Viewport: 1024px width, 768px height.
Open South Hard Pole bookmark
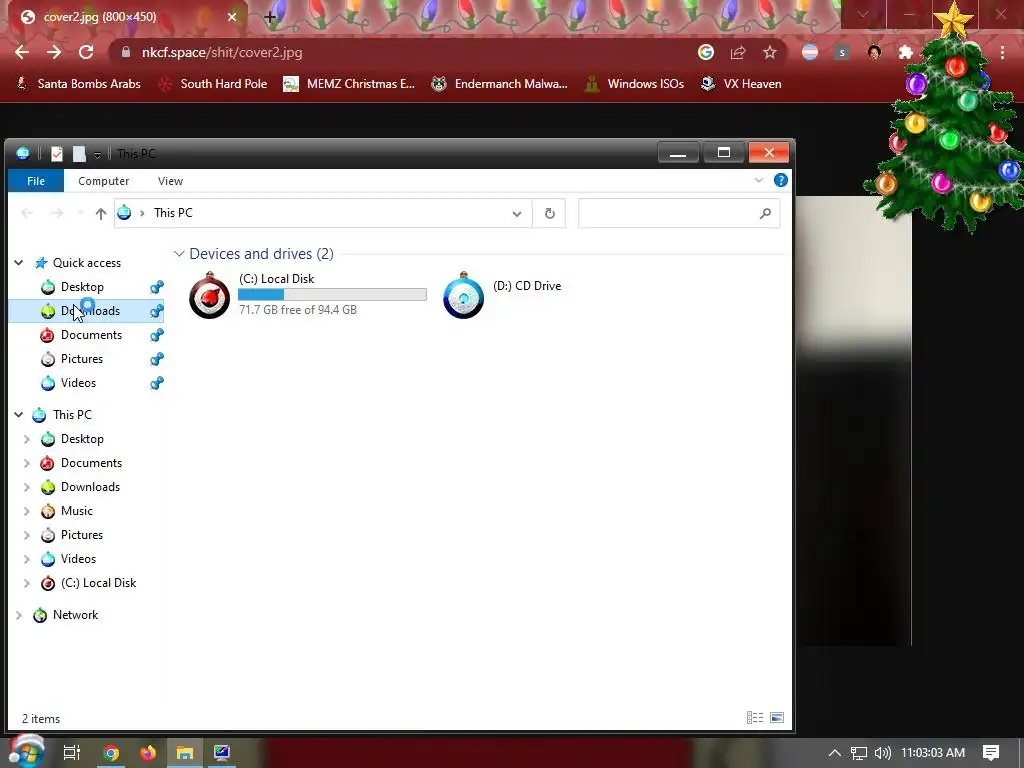(x=214, y=84)
